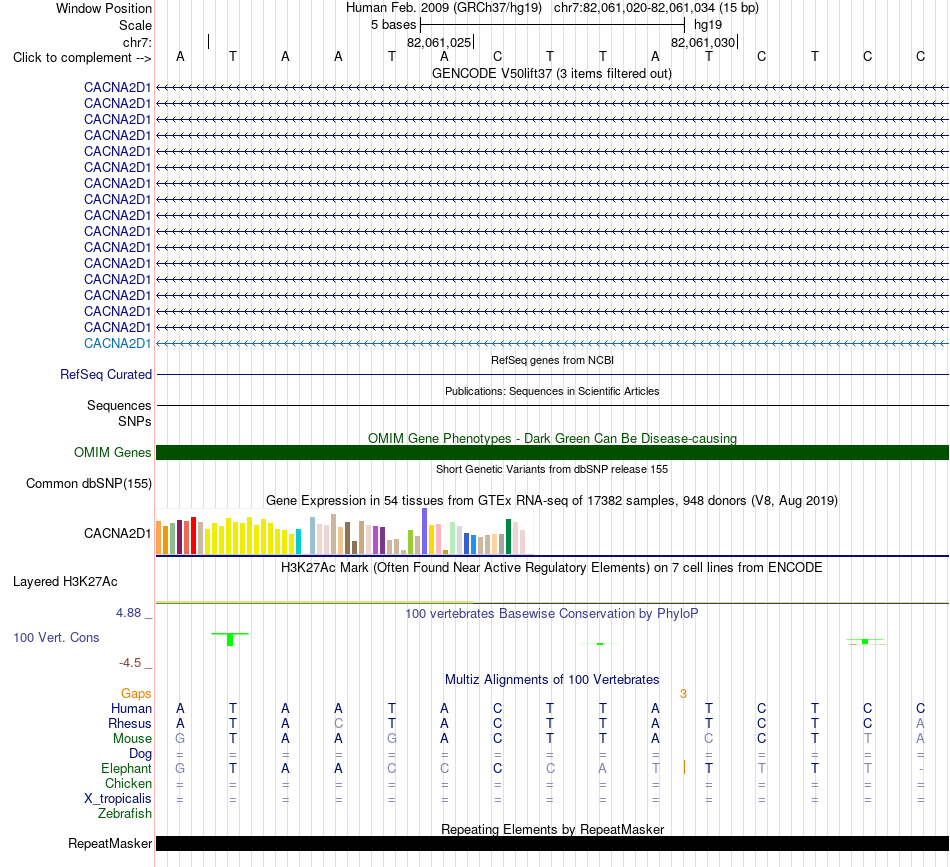Viewport: 950px width, 867px height.
Task: Click the tall blue-violet bar in the GTEx chart
Action: pyautogui.click(x=425, y=531)
